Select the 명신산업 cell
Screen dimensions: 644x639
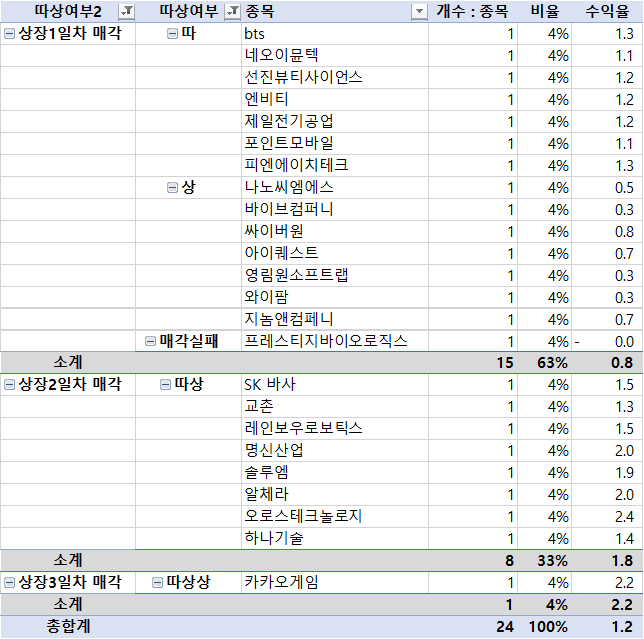click(335, 451)
